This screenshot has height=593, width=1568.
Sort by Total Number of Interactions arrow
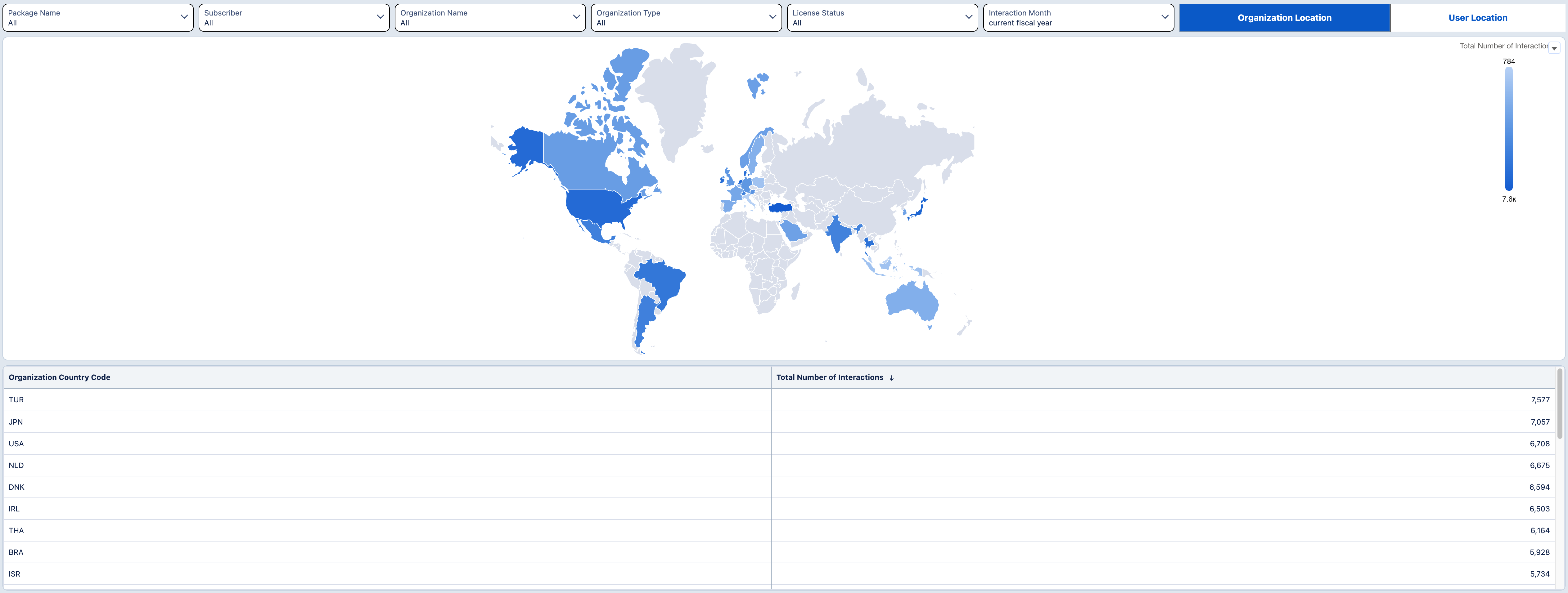(891, 378)
